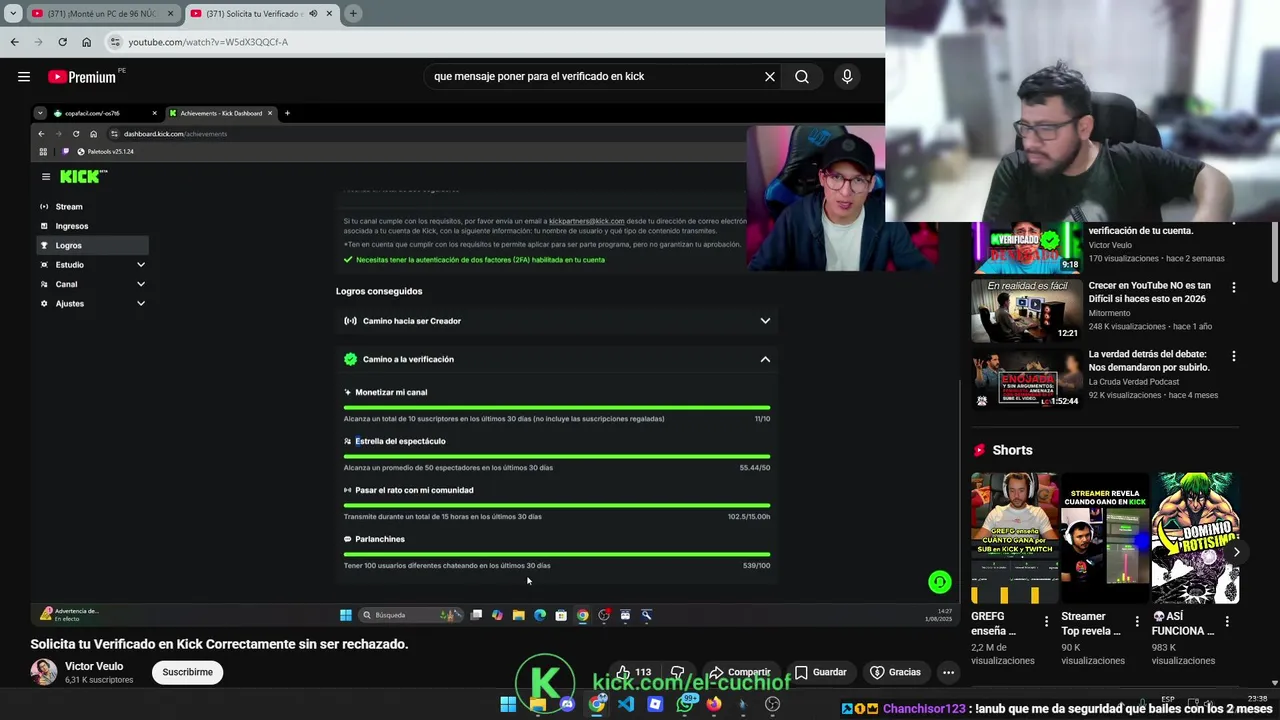Save the video with Guardar
The image size is (1280, 720).
point(820,672)
